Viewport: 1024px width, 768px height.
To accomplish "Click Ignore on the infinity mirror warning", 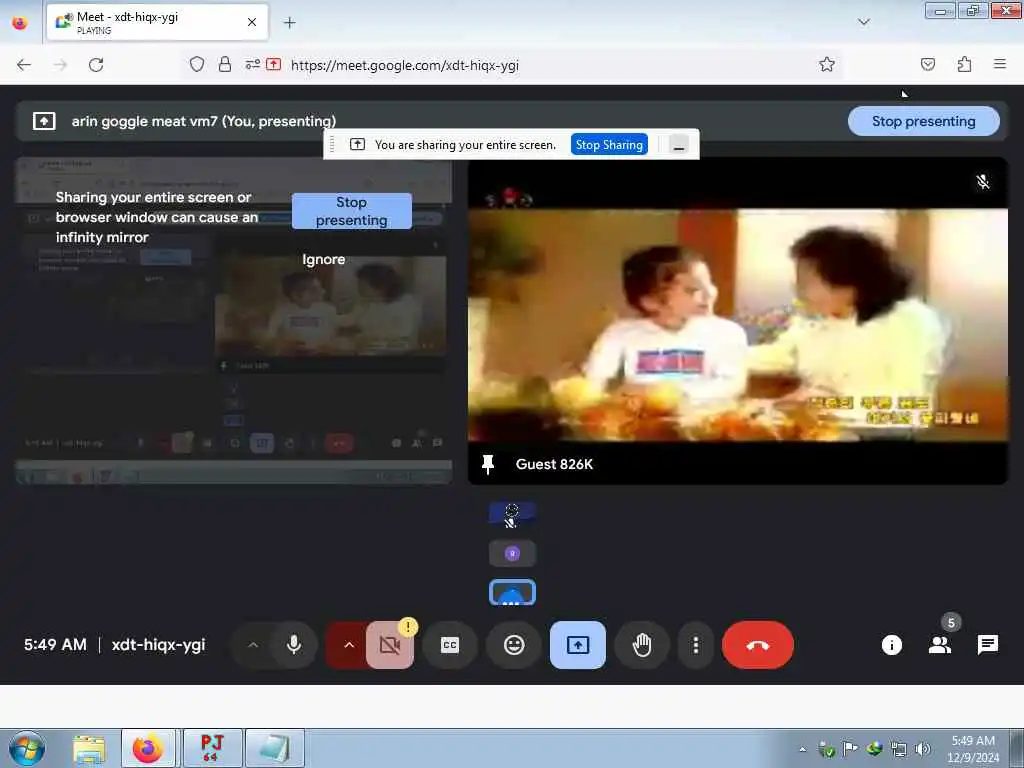I will point(323,259).
